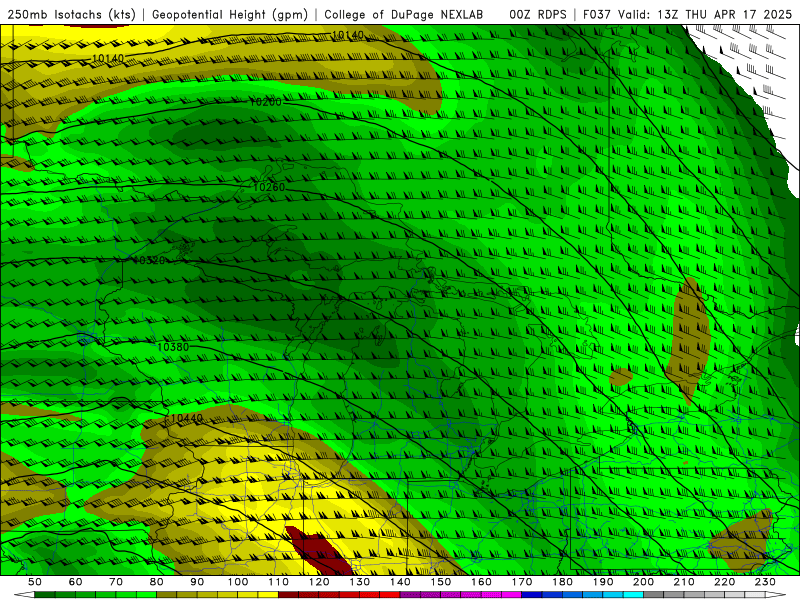Click the 140 kt legend value
This screenshot has height=600, width=800.
[400, 582]
